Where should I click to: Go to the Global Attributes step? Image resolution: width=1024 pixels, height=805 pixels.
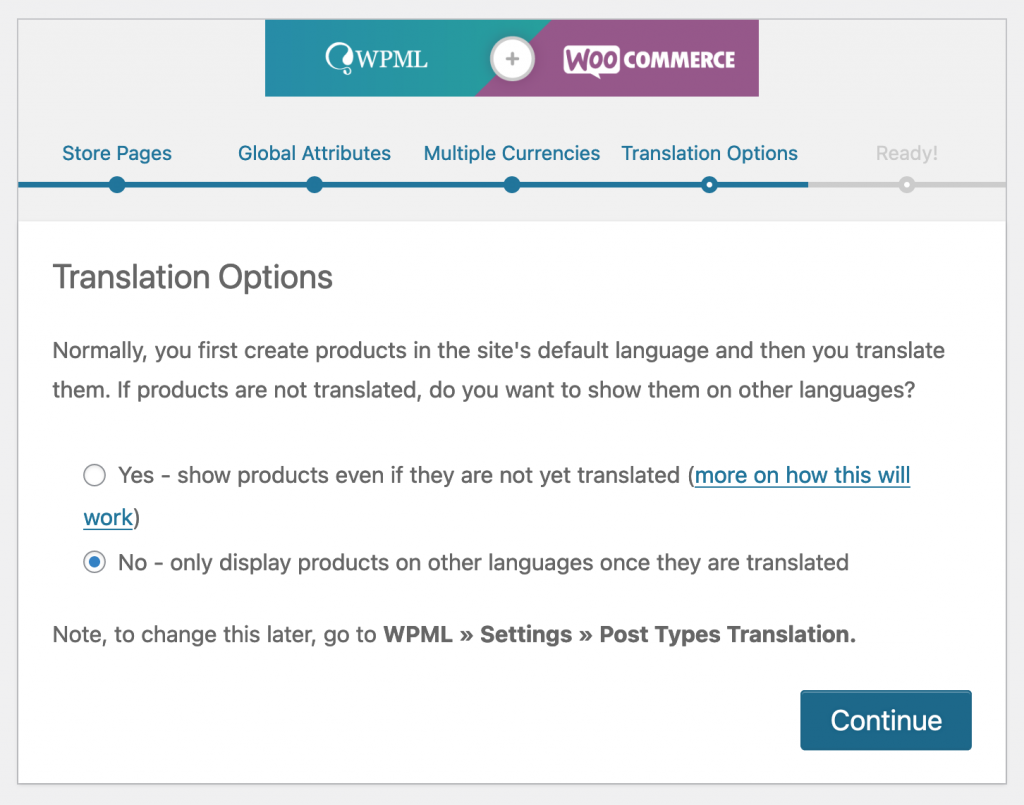tap(314, 153)
